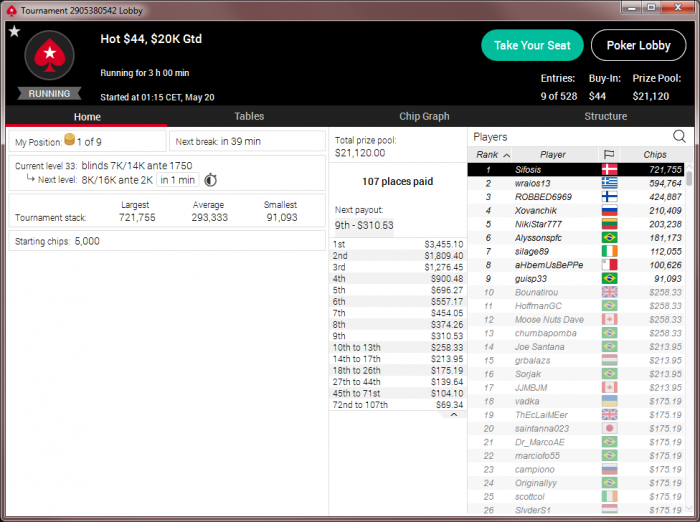Sort by Player column header
700x522 pixels.
coord(553,155)
